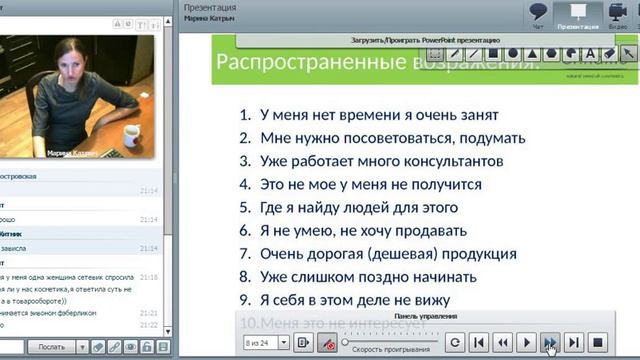Select the pie sector shape tool
Image resolution: width=640 pixels, height=360 pixels.
coord(571,54)
